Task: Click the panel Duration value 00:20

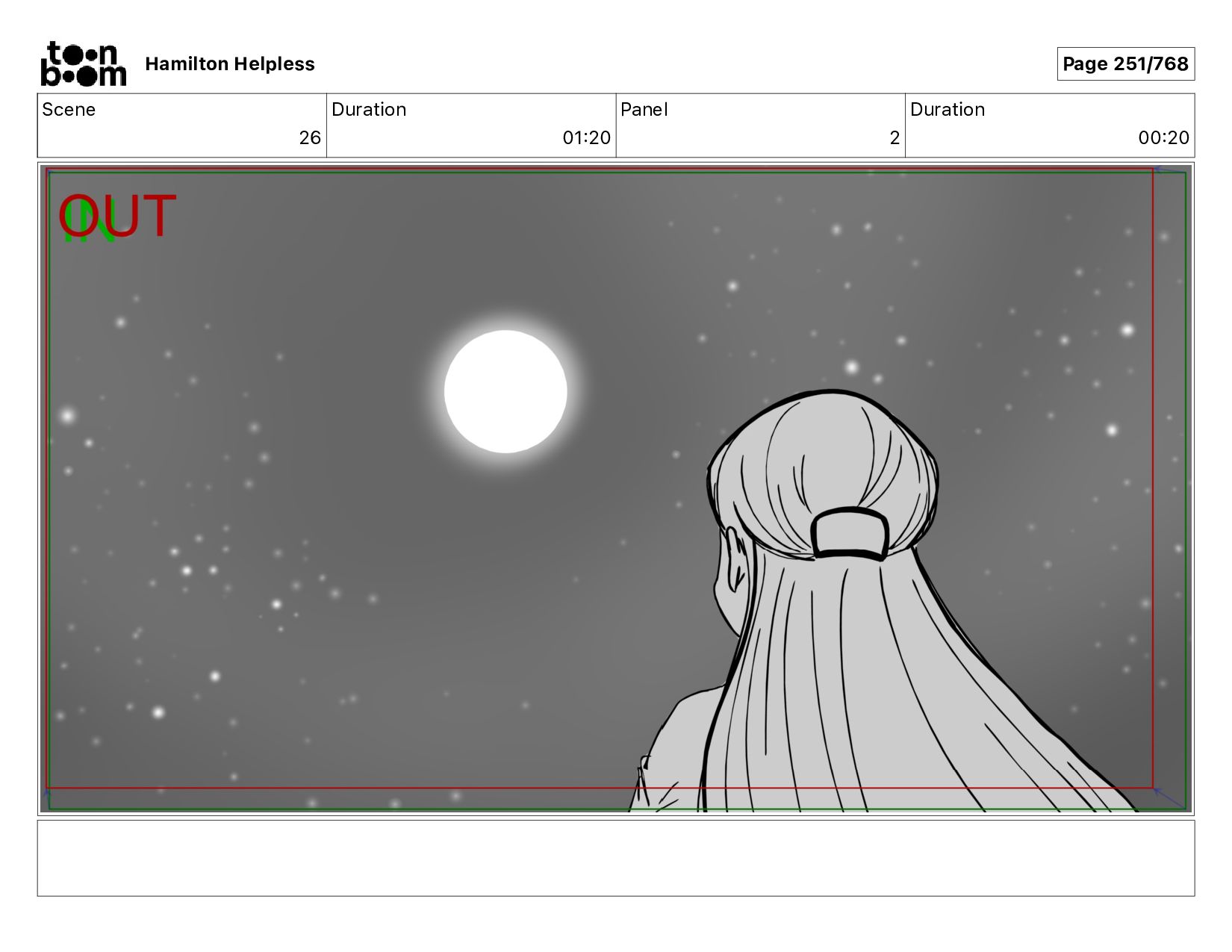Action: tap(1163, 138)
